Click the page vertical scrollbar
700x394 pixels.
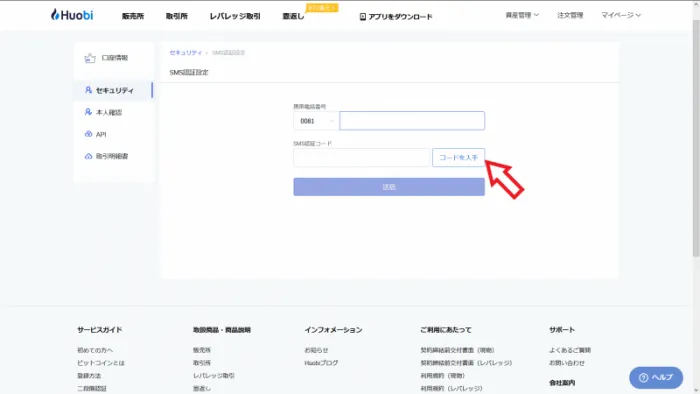tap(696, 138)
